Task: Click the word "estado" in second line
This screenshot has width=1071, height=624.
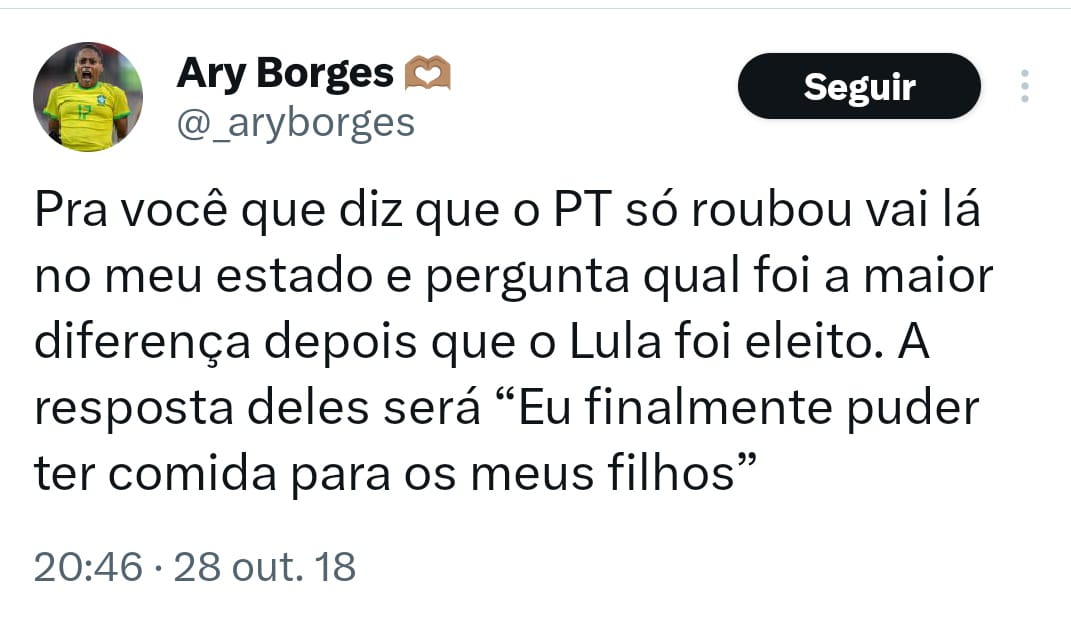Action: point(295,276)
